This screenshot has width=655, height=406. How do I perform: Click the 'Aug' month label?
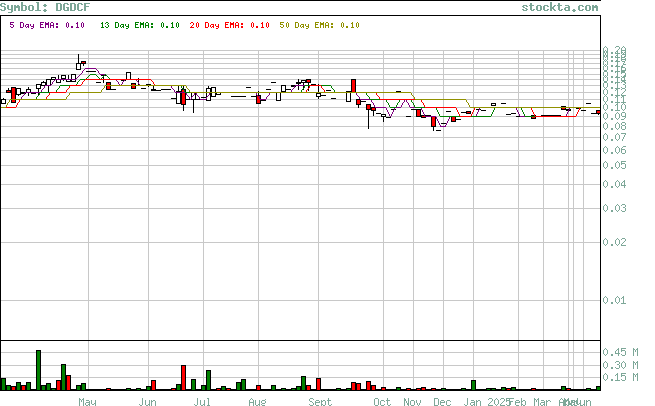(257, 402)
